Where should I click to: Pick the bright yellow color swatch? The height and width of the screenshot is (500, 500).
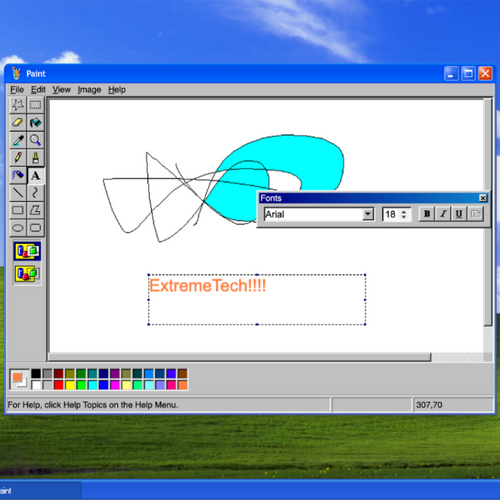(70, 385)
